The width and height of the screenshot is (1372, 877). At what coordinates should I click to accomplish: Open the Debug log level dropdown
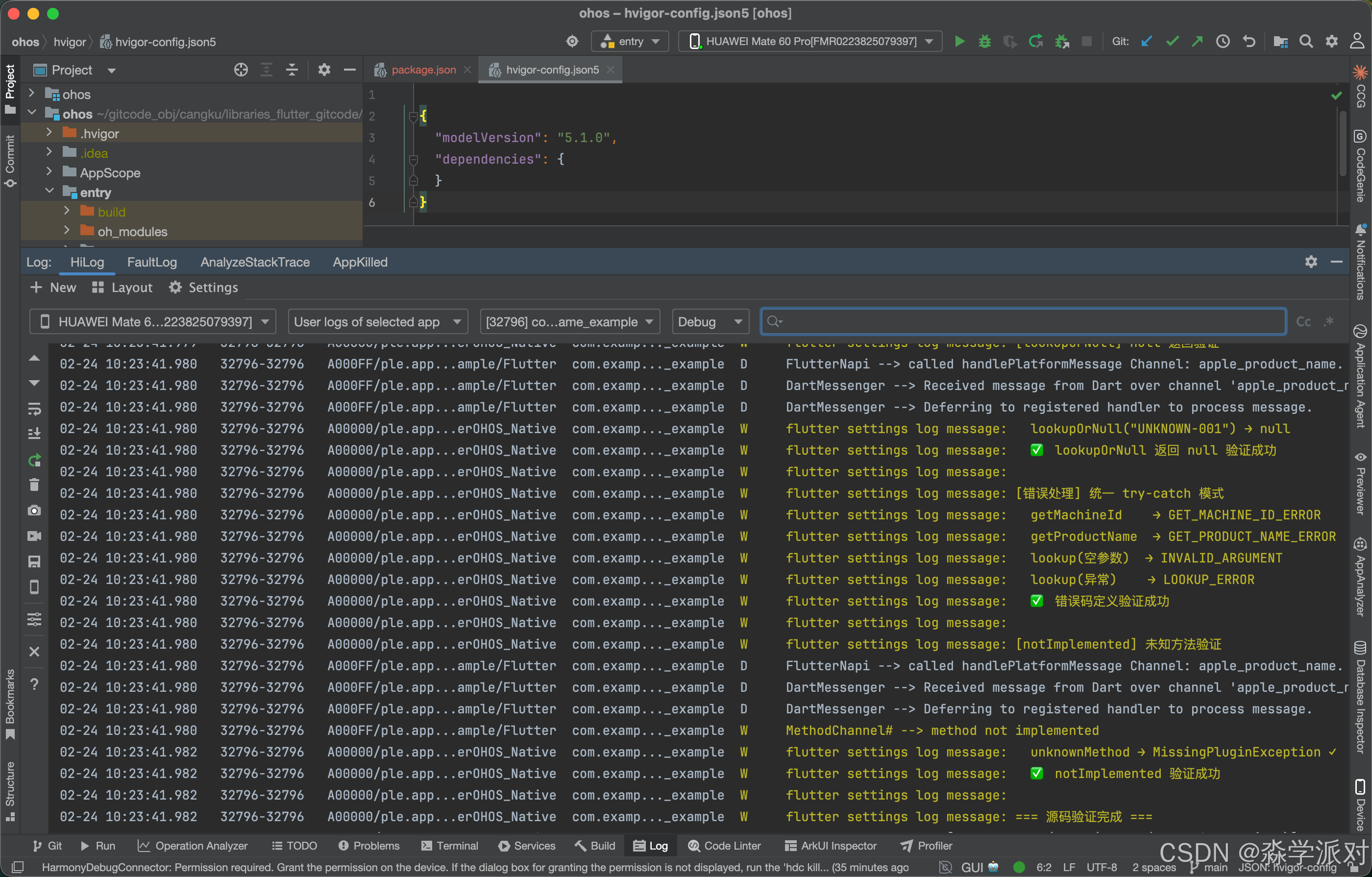[710, 322]
